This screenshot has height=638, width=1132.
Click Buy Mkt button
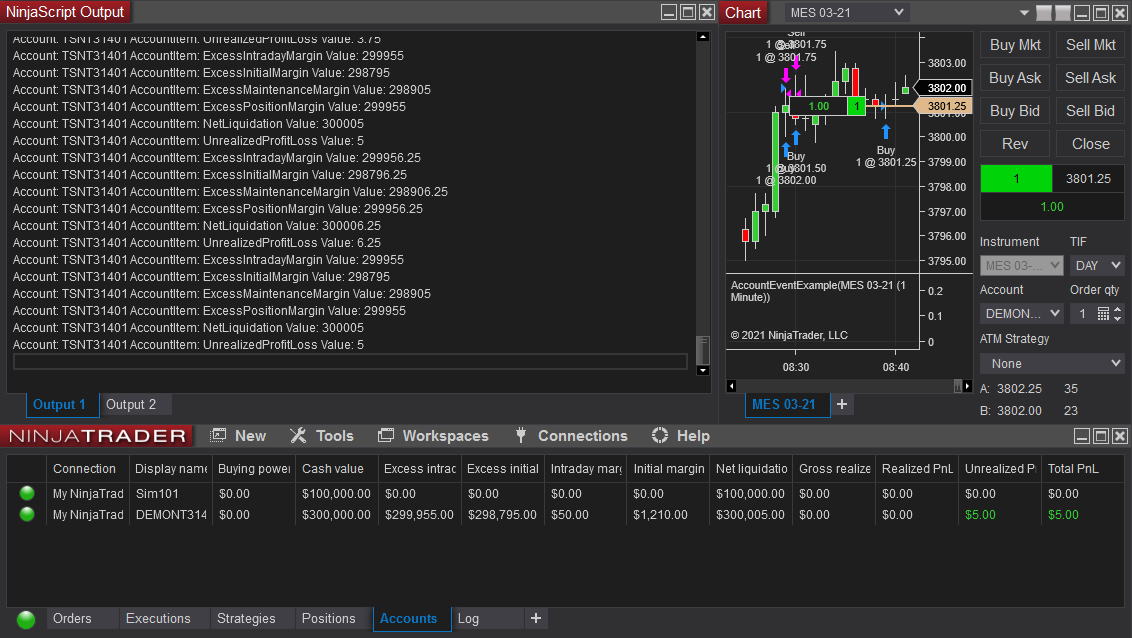click(x=1015, y=45)
